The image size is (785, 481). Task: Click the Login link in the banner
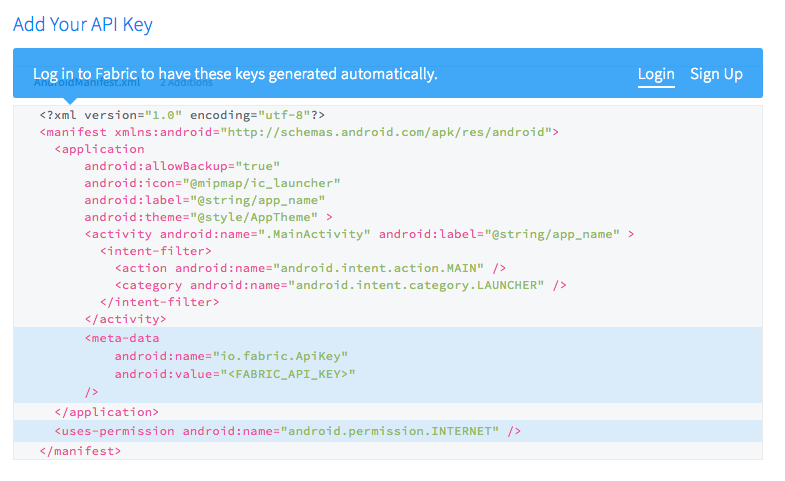(x=656, y=74)
